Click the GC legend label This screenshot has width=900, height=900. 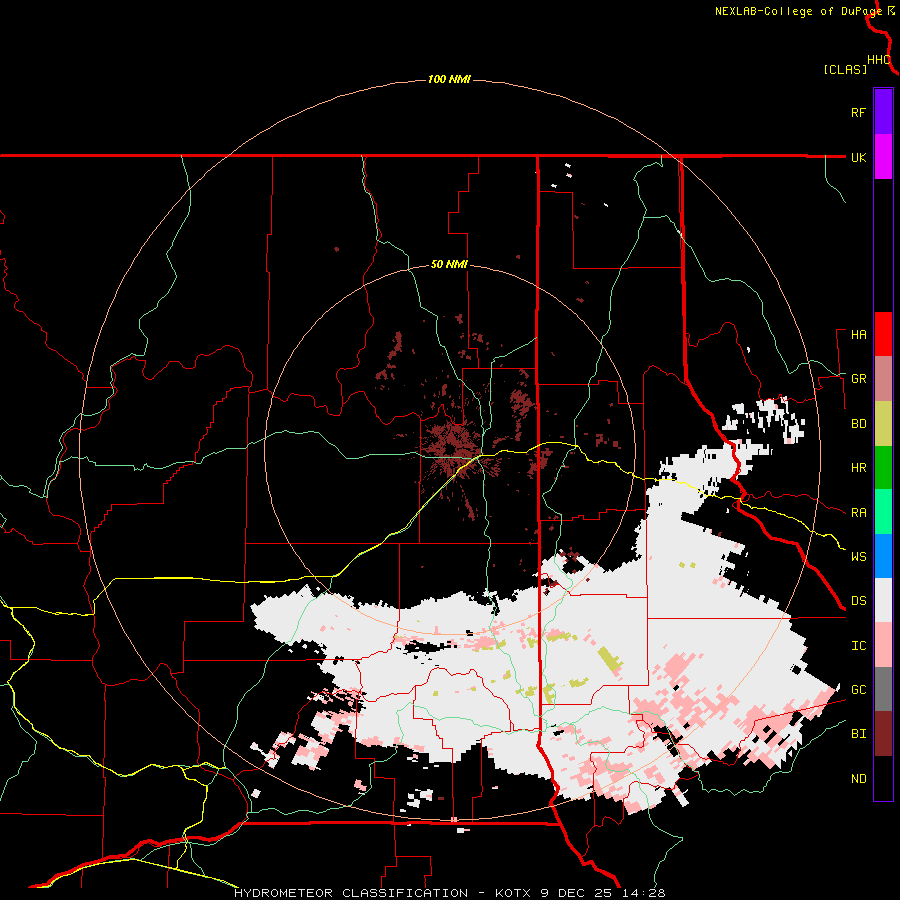859,690
